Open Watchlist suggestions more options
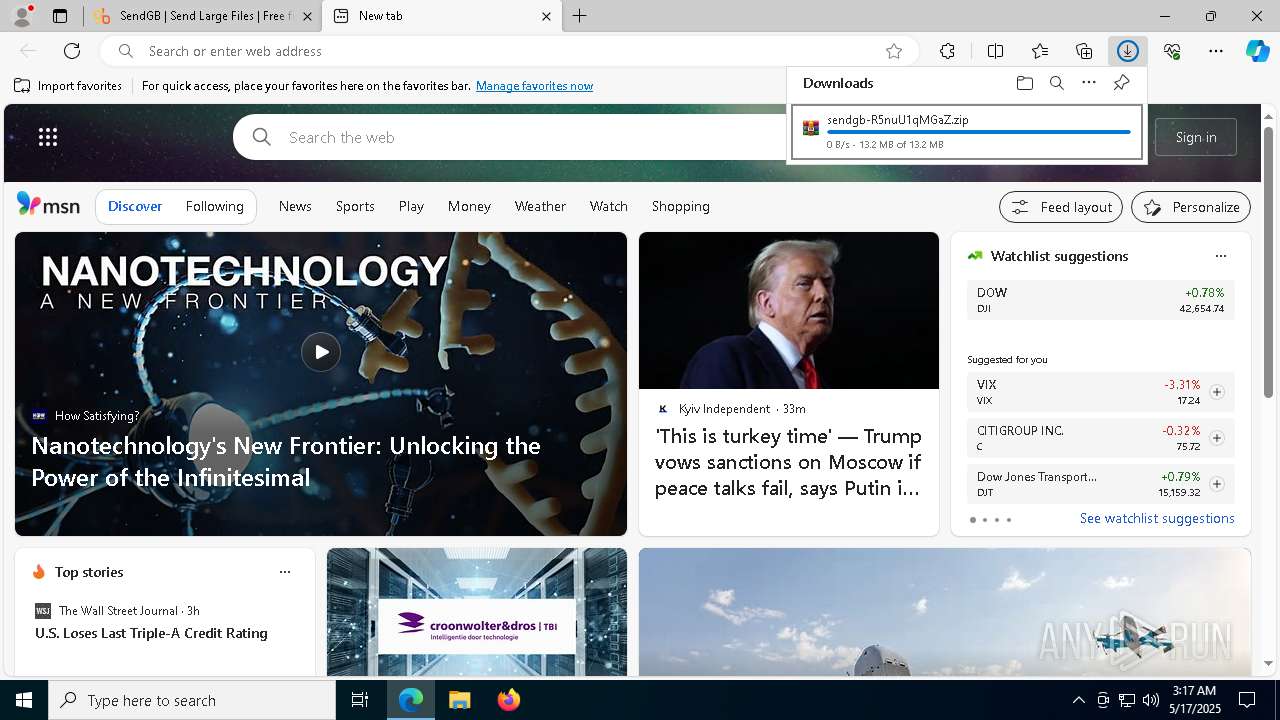Image resolution: width=1280 pixels, height=720 pixels. point(1220,256)
